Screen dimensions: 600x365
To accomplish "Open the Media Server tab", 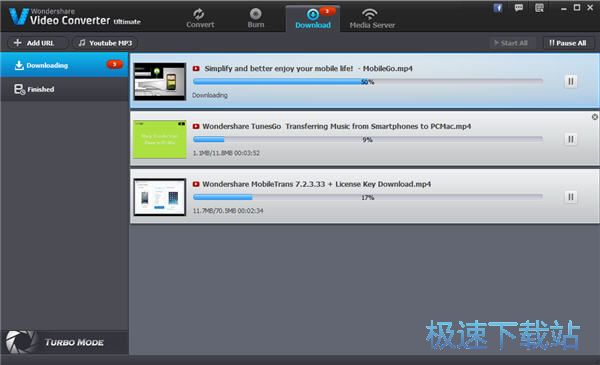I will 372,18.
